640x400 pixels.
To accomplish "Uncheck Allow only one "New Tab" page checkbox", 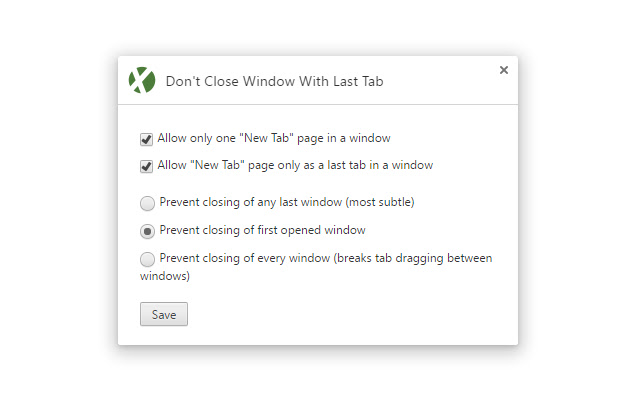I will click(x=147, y=139).
